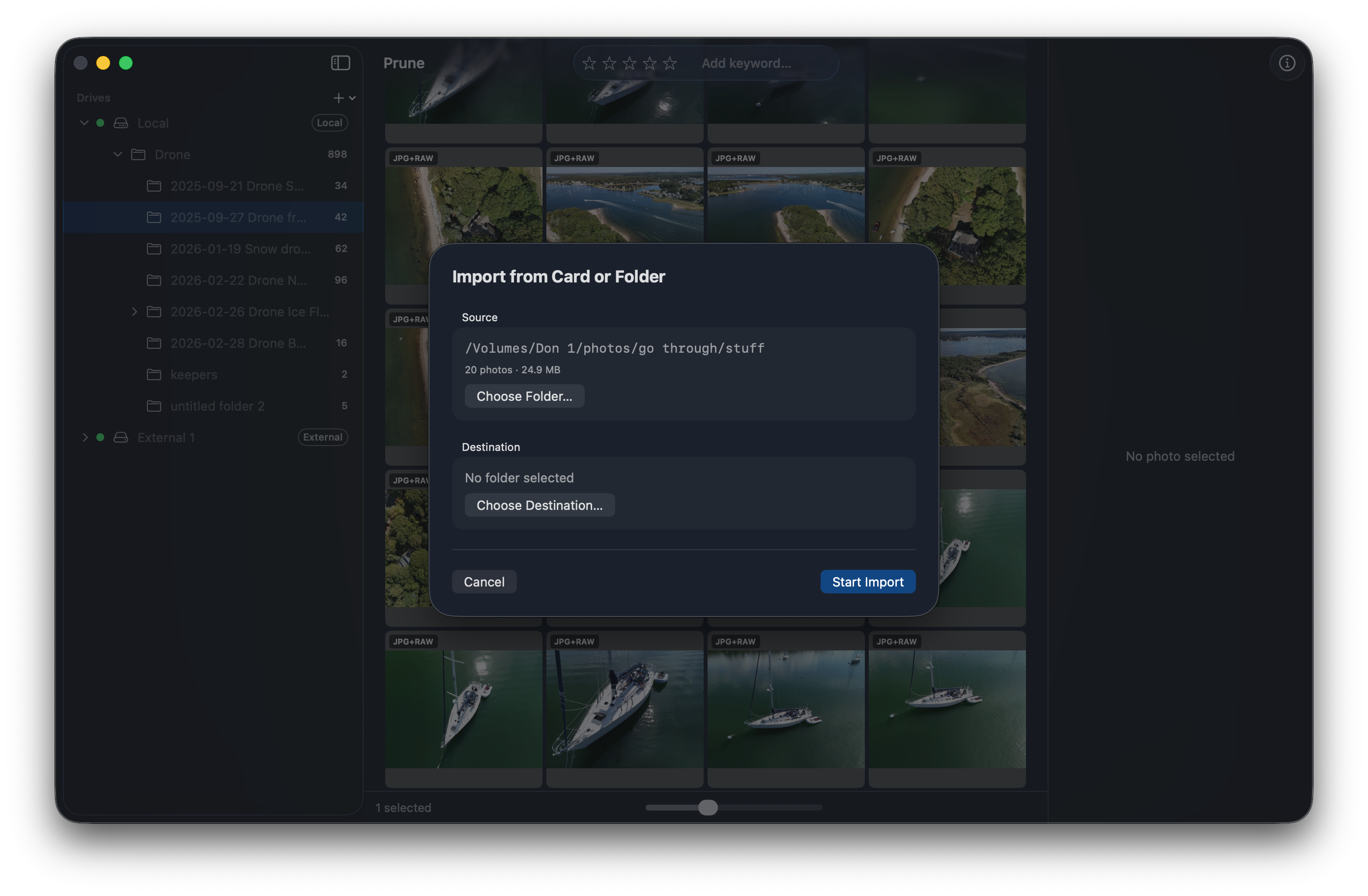
Task: Open the info inspector icon
Action: (x=1286, y=63)
